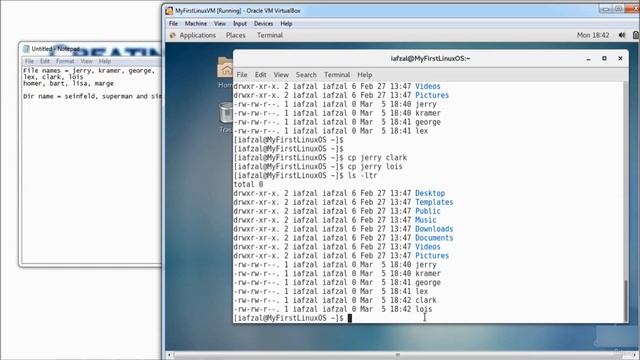Screen dimensions: 640x360
Task: Click the 'cp jerry lois' command line
Action: click(318, 167)
